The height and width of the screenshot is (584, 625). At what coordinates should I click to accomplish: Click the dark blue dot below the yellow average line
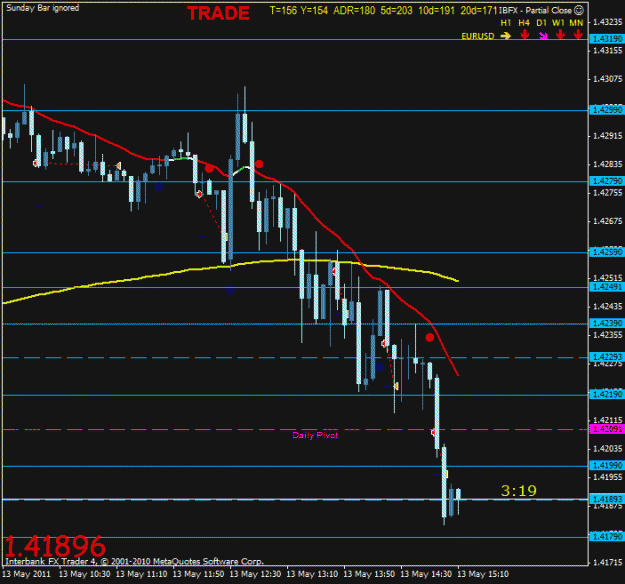tap(230, 290)
